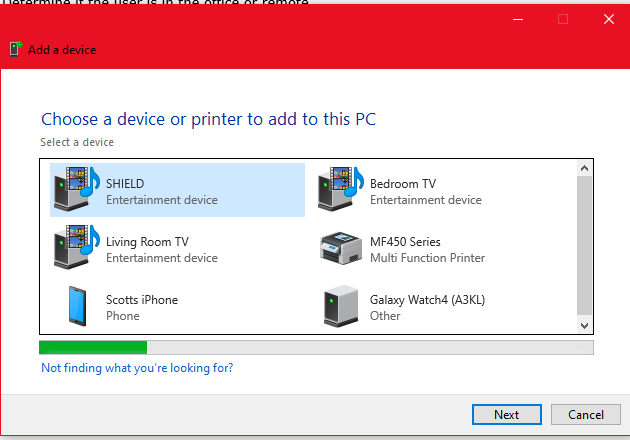
Task: Close the Add a device window
Action: pos(609,19)
